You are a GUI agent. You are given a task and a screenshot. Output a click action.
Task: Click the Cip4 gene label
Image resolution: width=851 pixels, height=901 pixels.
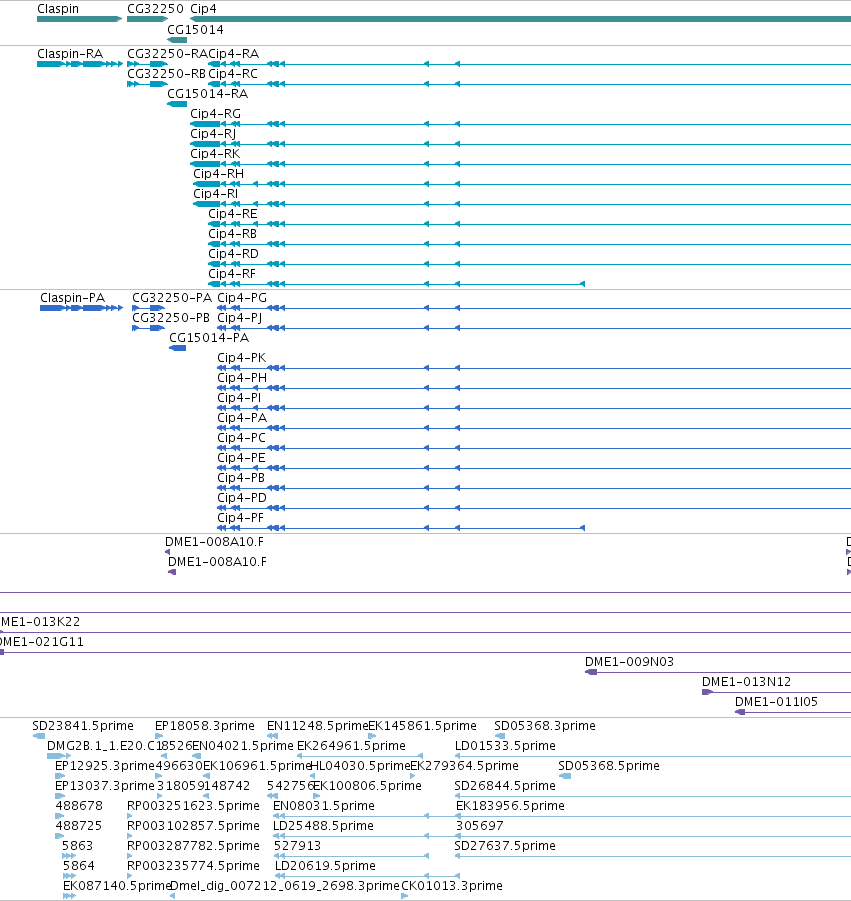pyautogui.click(x=203, y=9)
